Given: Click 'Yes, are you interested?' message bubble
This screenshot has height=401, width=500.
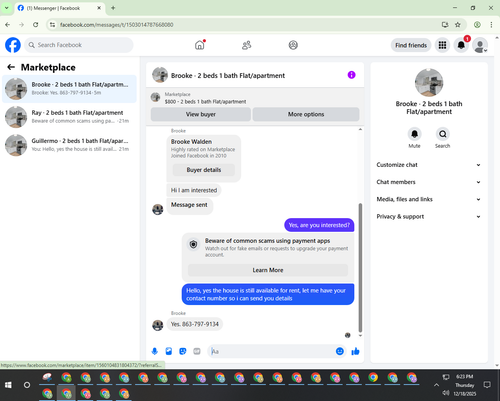Looking at the screenshot, I should tap(319, 225).
